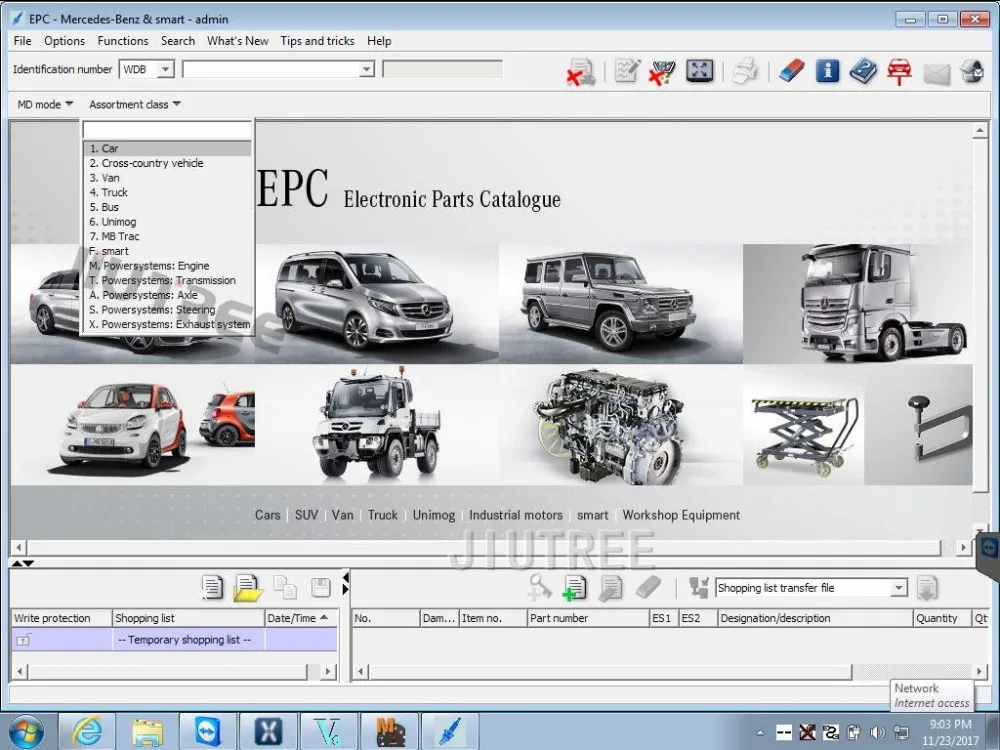
Task: Click add-to-list icon with green plus
Action: pyautogui.click(x=575, y=588)
